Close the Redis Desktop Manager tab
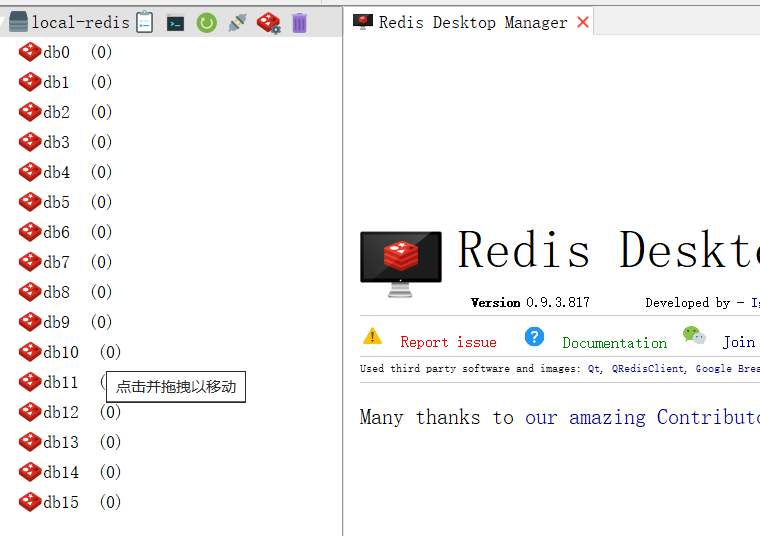The width and height of the screenshot is (760, 536). coord(583,22)
